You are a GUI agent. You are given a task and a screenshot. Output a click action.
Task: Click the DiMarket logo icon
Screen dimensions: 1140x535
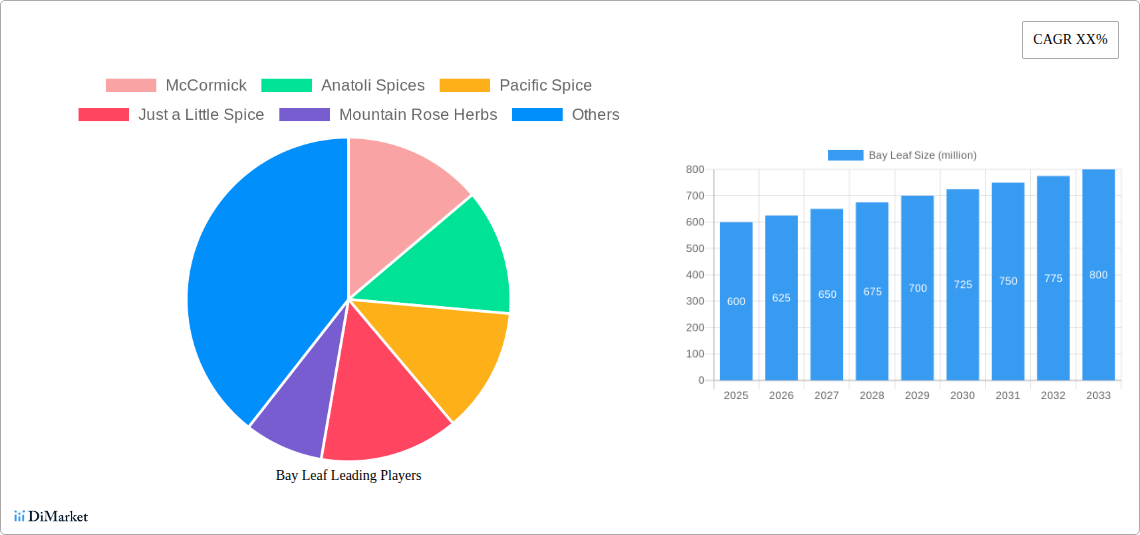(x=20, y=516)
